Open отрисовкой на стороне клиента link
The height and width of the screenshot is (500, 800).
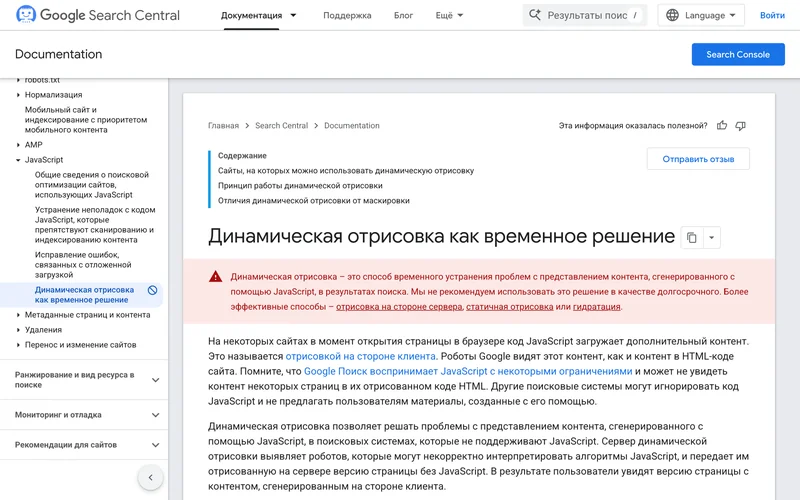pos(361,356)
